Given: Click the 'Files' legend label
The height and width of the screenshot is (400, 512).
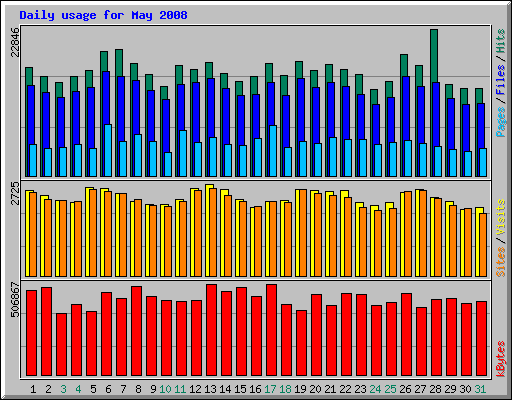Looking at the screenshot, I should click(x=501, y=80).
